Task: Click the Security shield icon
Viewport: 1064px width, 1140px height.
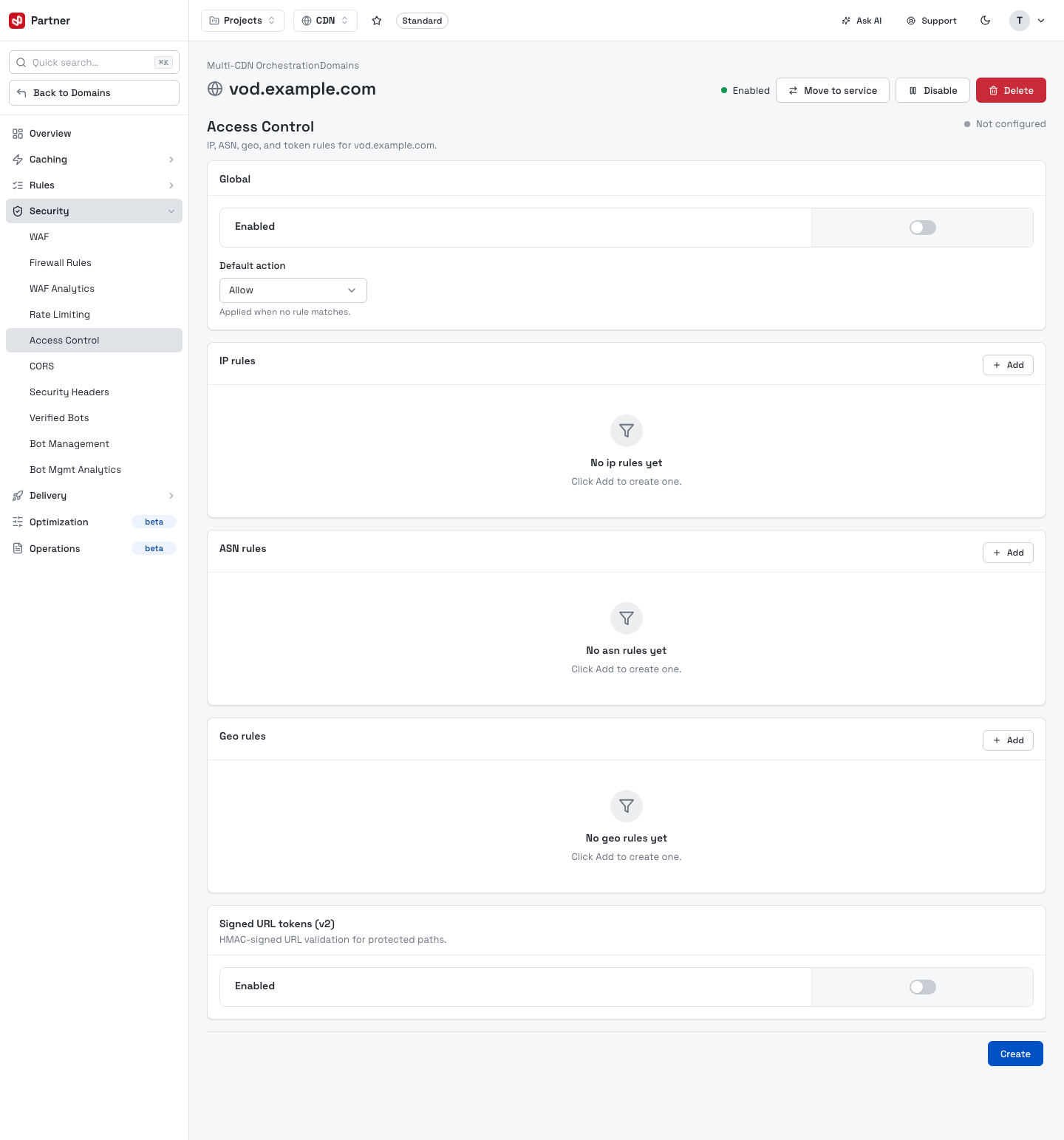Action: (x=18, y=211)
